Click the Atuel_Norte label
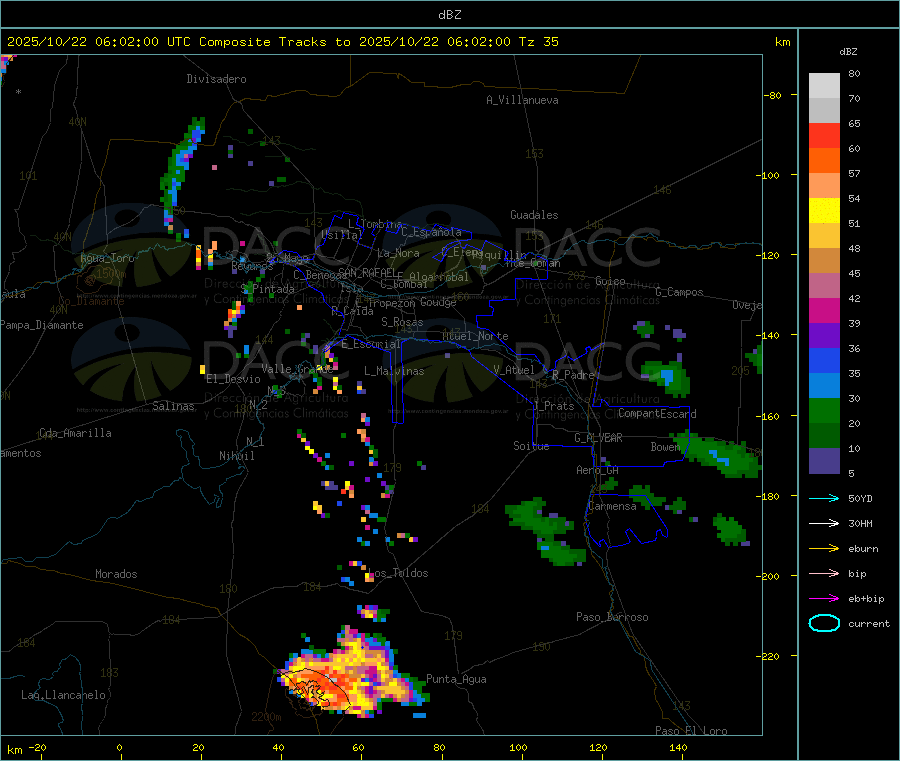Viewport: 900px width, 761px height. point(475,336)
